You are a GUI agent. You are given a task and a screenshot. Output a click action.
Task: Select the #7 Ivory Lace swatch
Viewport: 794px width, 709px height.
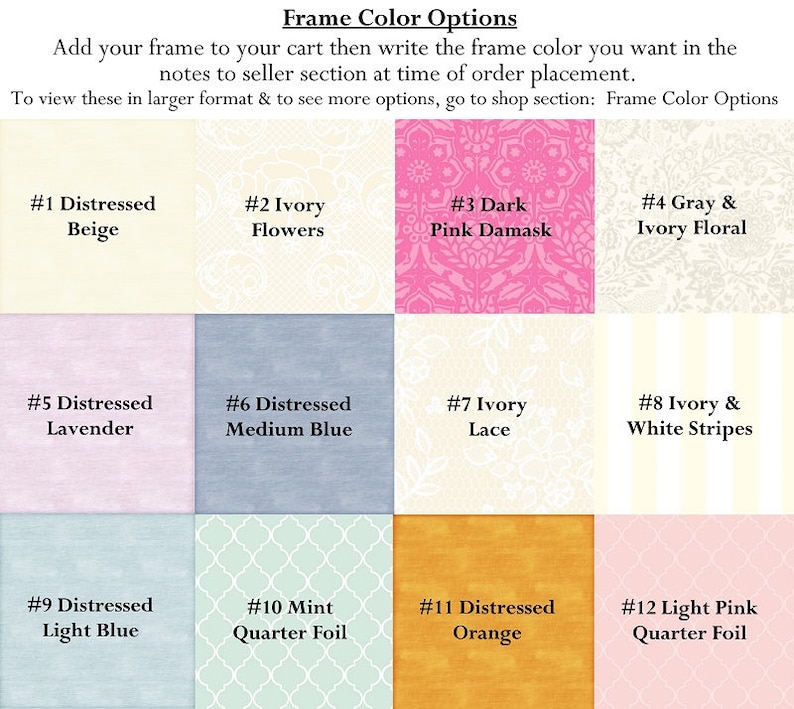click(x=495, y=414)
